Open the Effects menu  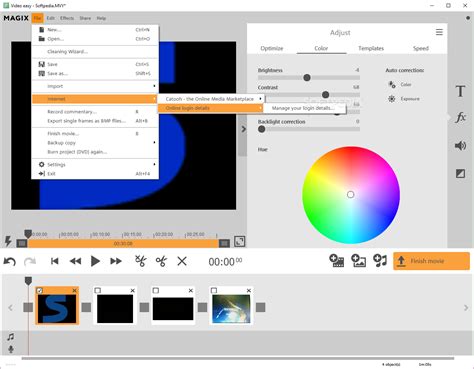tap(67, 18)
